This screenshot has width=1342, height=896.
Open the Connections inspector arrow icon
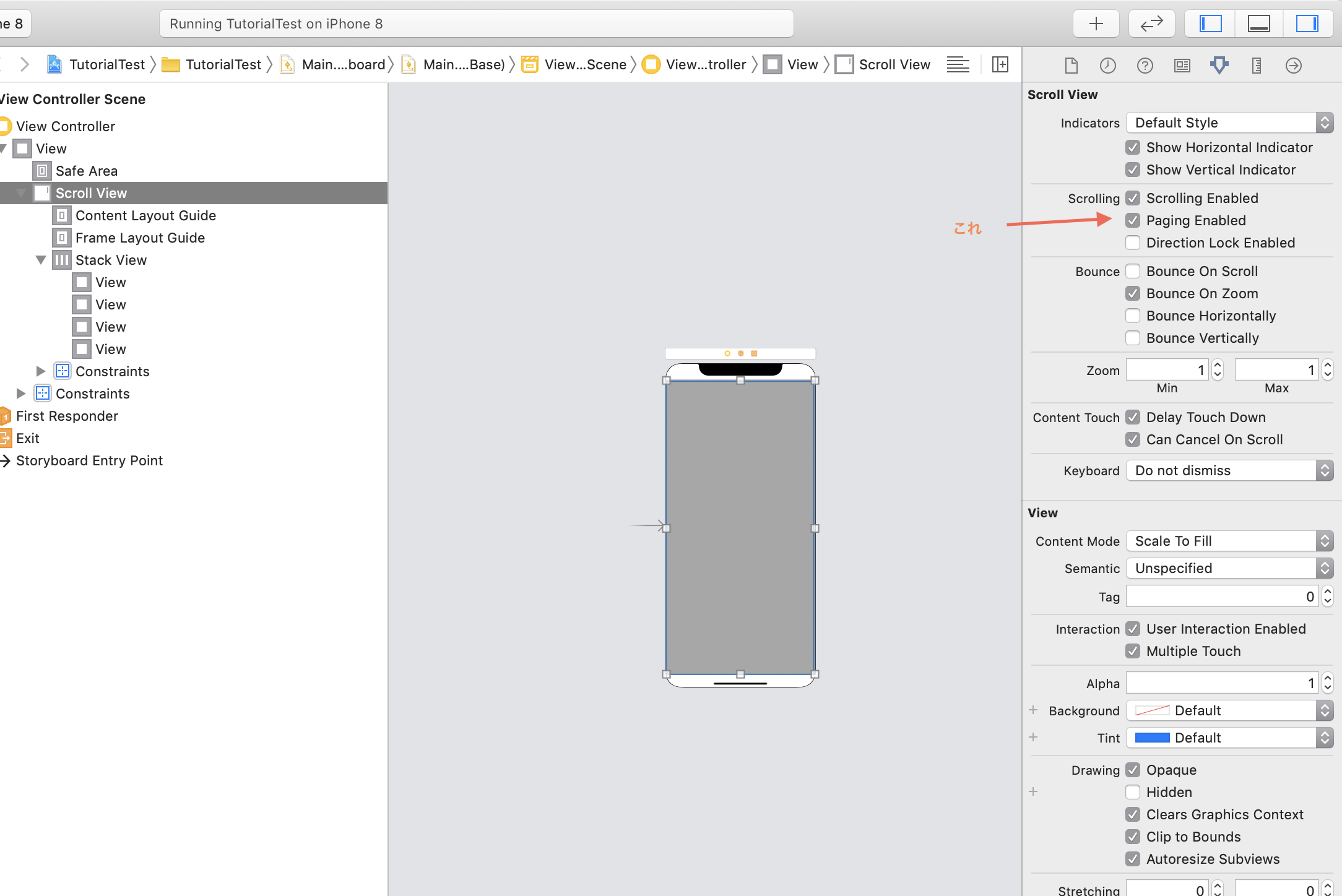click(1294, 65)
